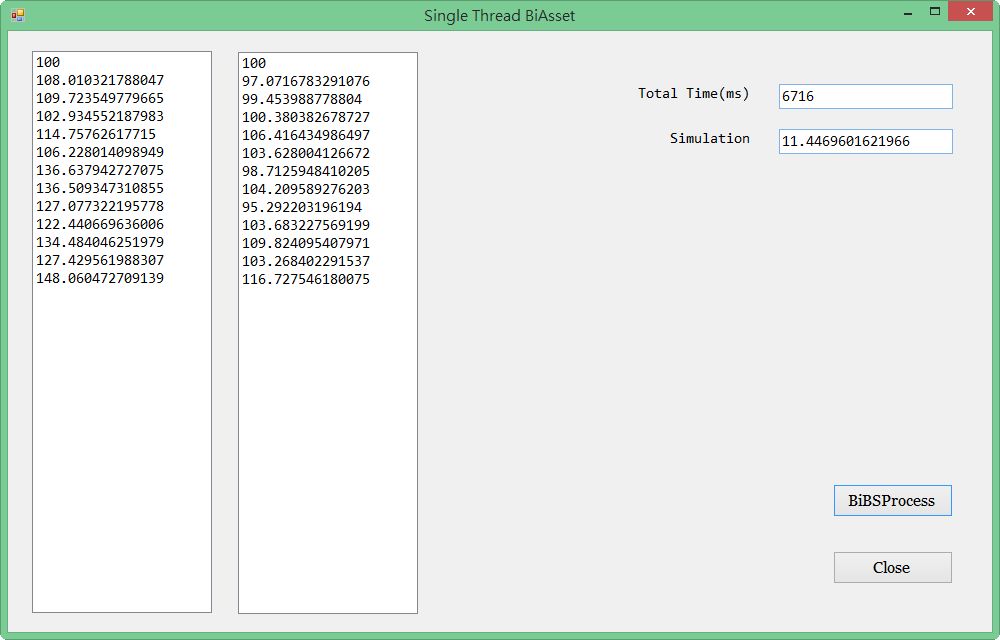
Task: Highlight 136.637942727075 in the left list
Action: point(100,170)
